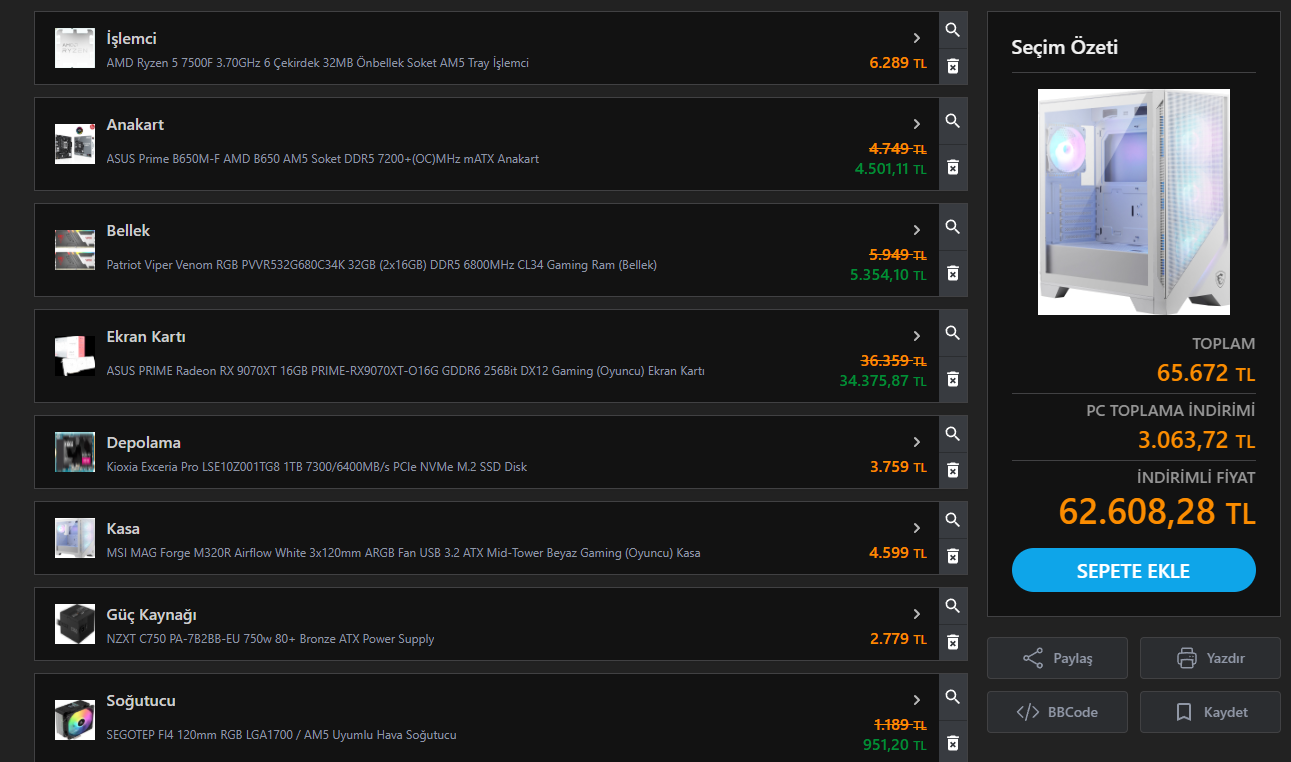
Task: Remove the Güç Kaynağı selection
Action: click(x=953, y=642)
